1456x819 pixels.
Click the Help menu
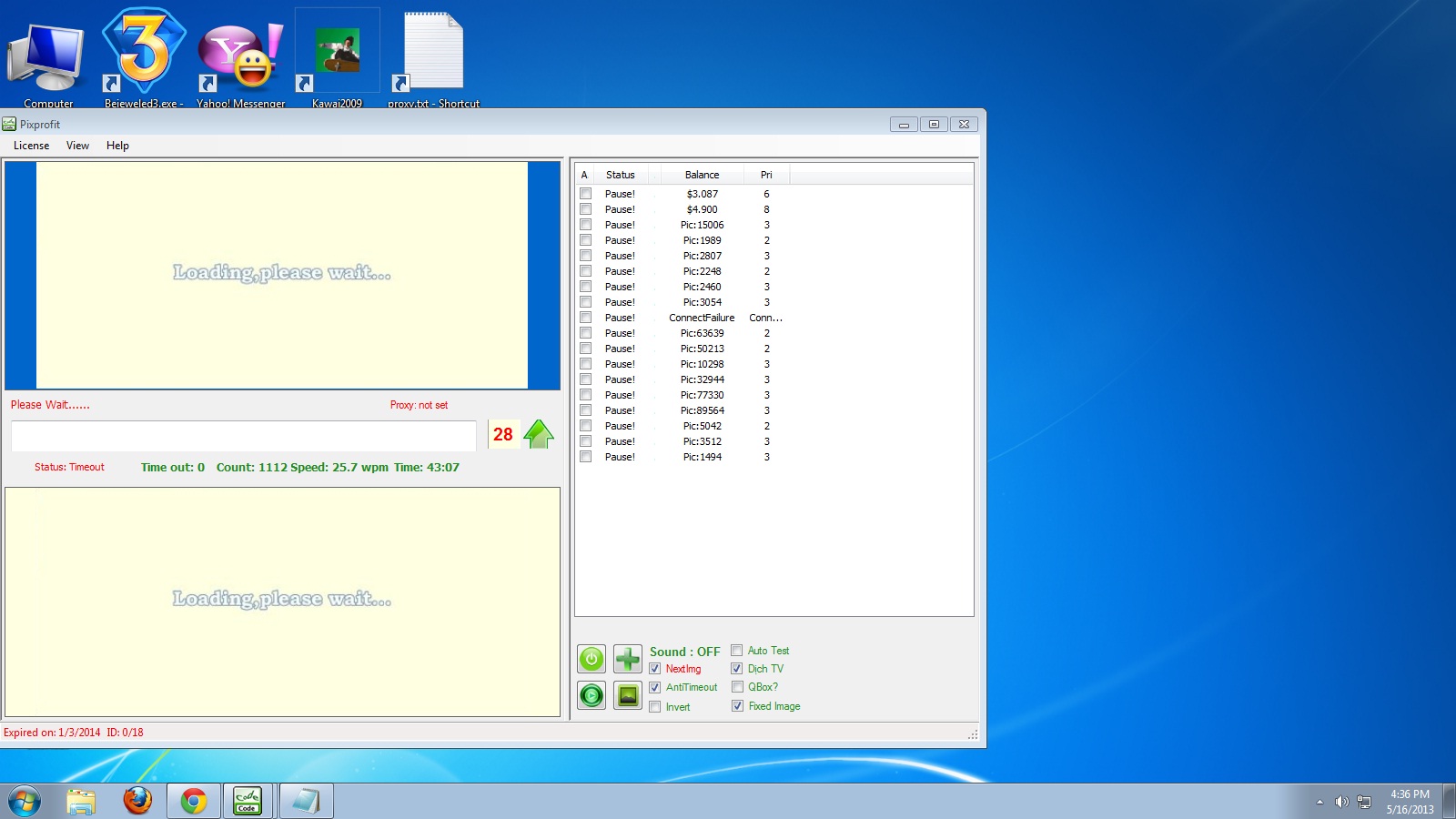(x=117, y=146)
